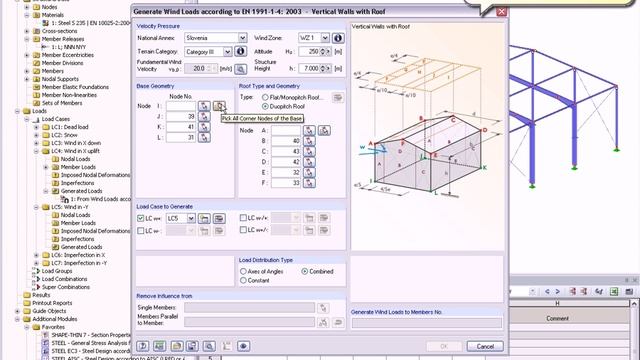Image resolution: width=640 pixels, height=360 pixels.
Task: Edit load case details next to LC5
Action: 219,218
